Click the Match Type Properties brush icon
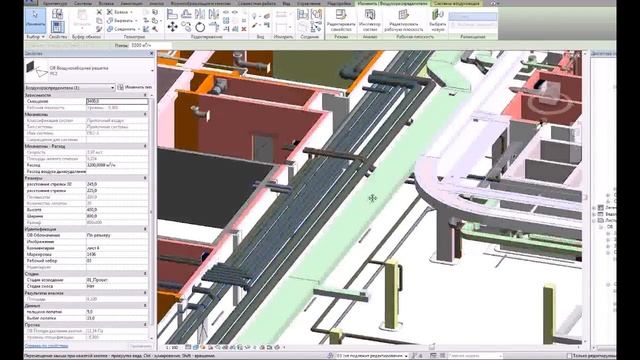 99,29
